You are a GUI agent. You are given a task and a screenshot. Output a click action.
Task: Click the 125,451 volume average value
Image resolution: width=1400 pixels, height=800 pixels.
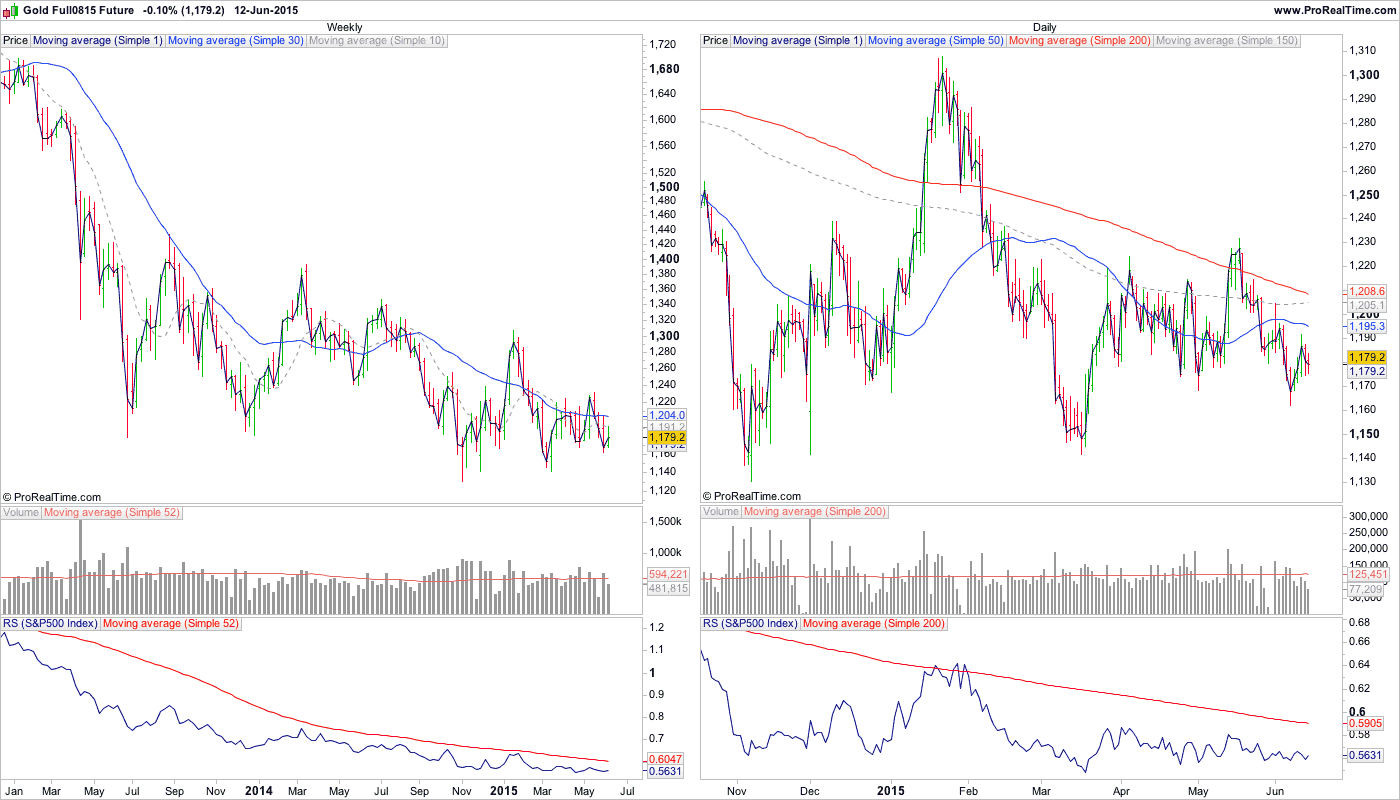click(x=1367, y=575)
